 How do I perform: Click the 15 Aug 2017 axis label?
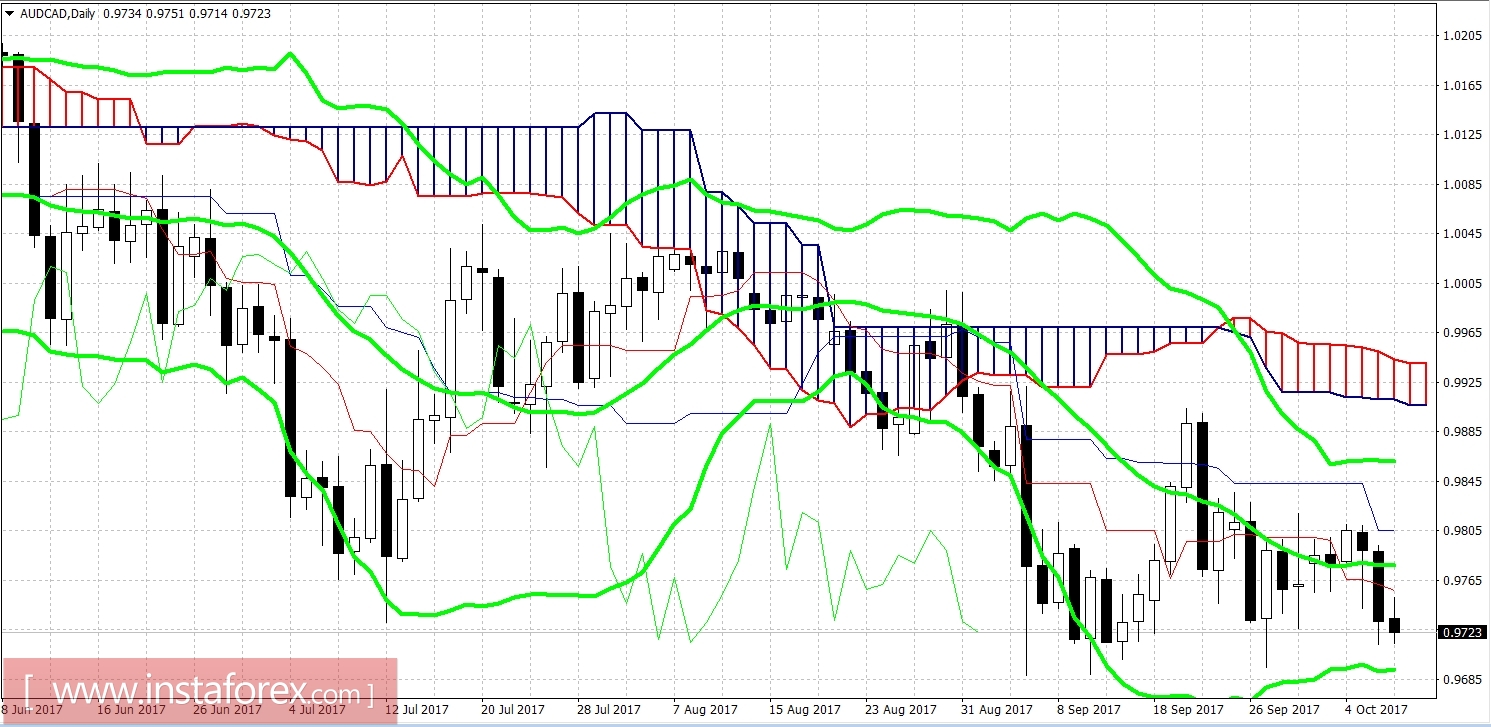pyautogui.click(x=803, y=710)
